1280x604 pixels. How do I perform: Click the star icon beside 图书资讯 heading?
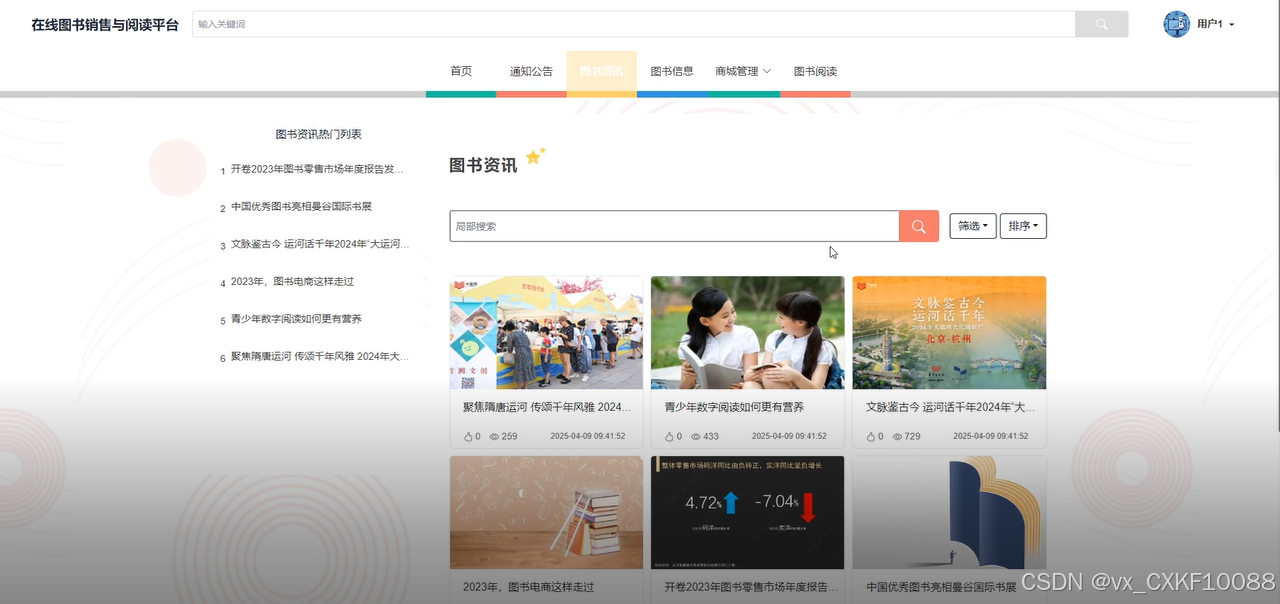tap(535, 156)
